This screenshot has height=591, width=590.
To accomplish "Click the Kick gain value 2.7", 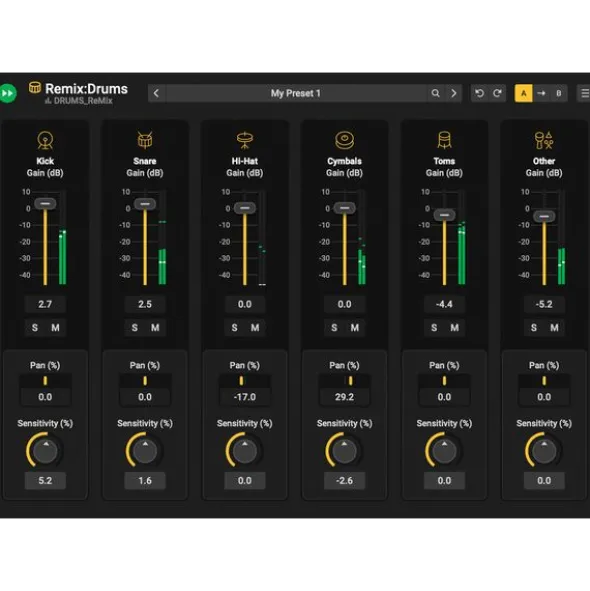I will coord(45,304).
